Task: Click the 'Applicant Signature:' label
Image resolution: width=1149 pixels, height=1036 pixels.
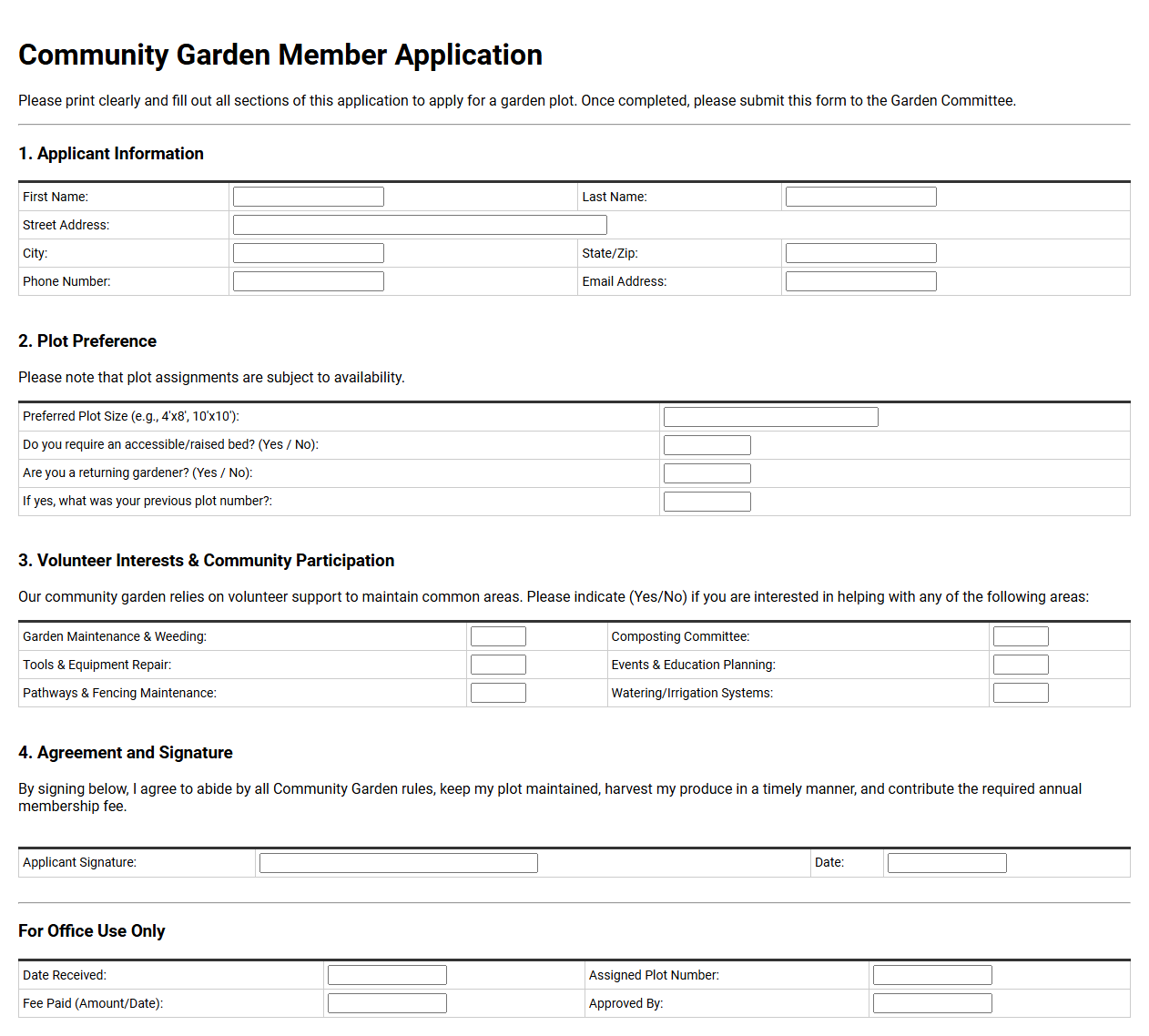Action: point(80,862)
